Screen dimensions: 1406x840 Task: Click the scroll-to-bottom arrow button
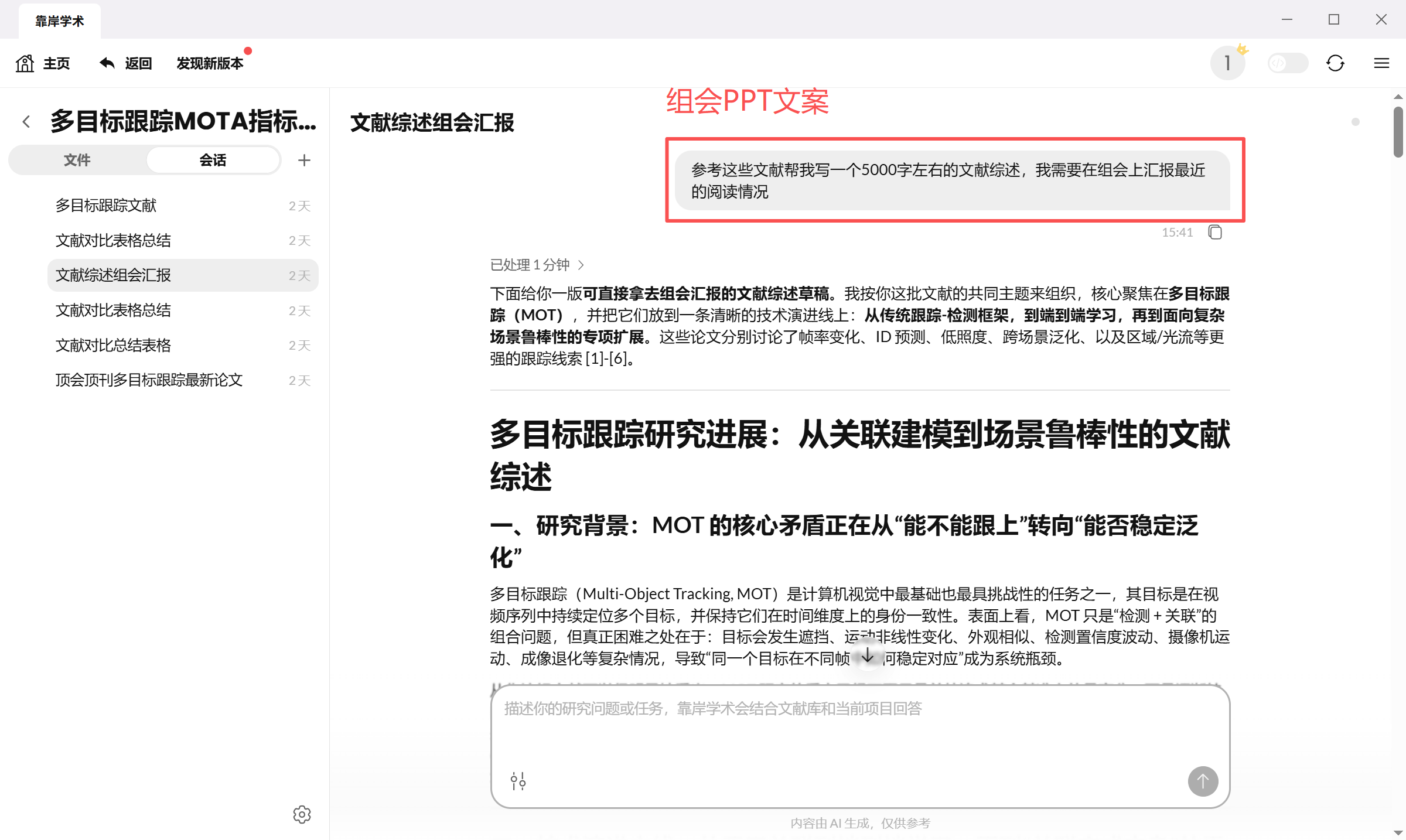coord(868,655)
